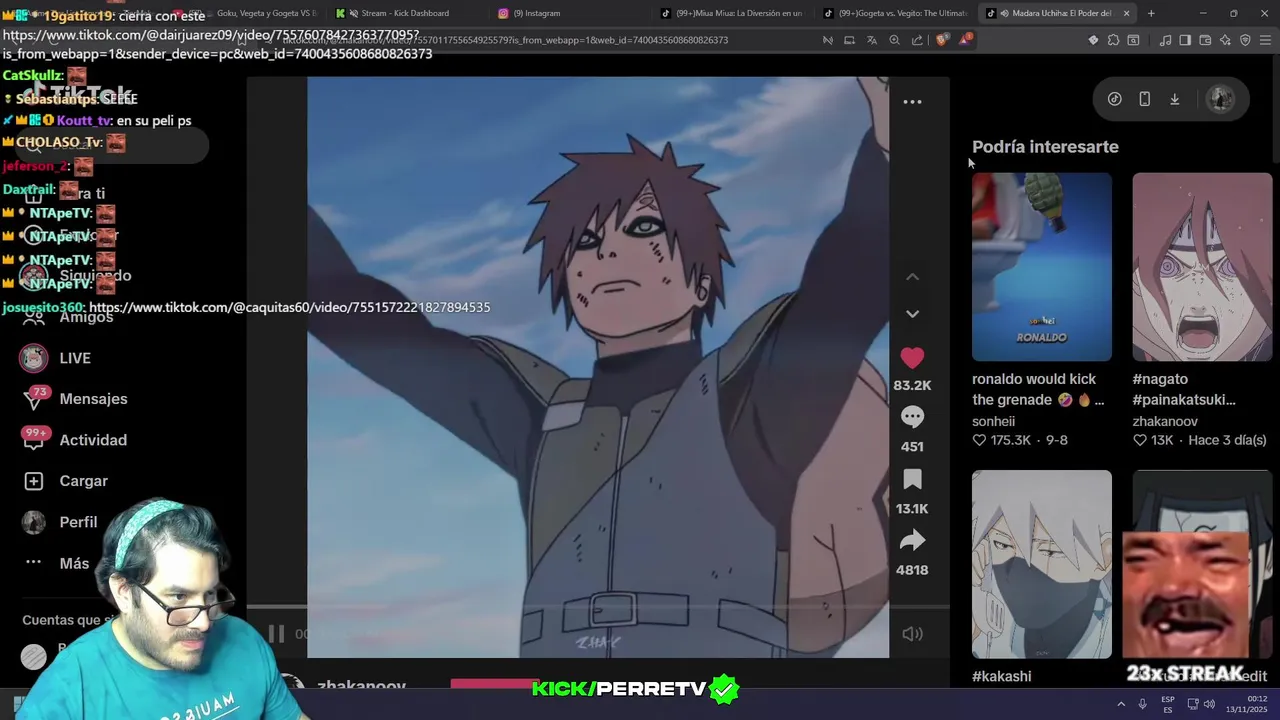
Task: Open Brave VPN shield icon
Action: pos(1245,40)
